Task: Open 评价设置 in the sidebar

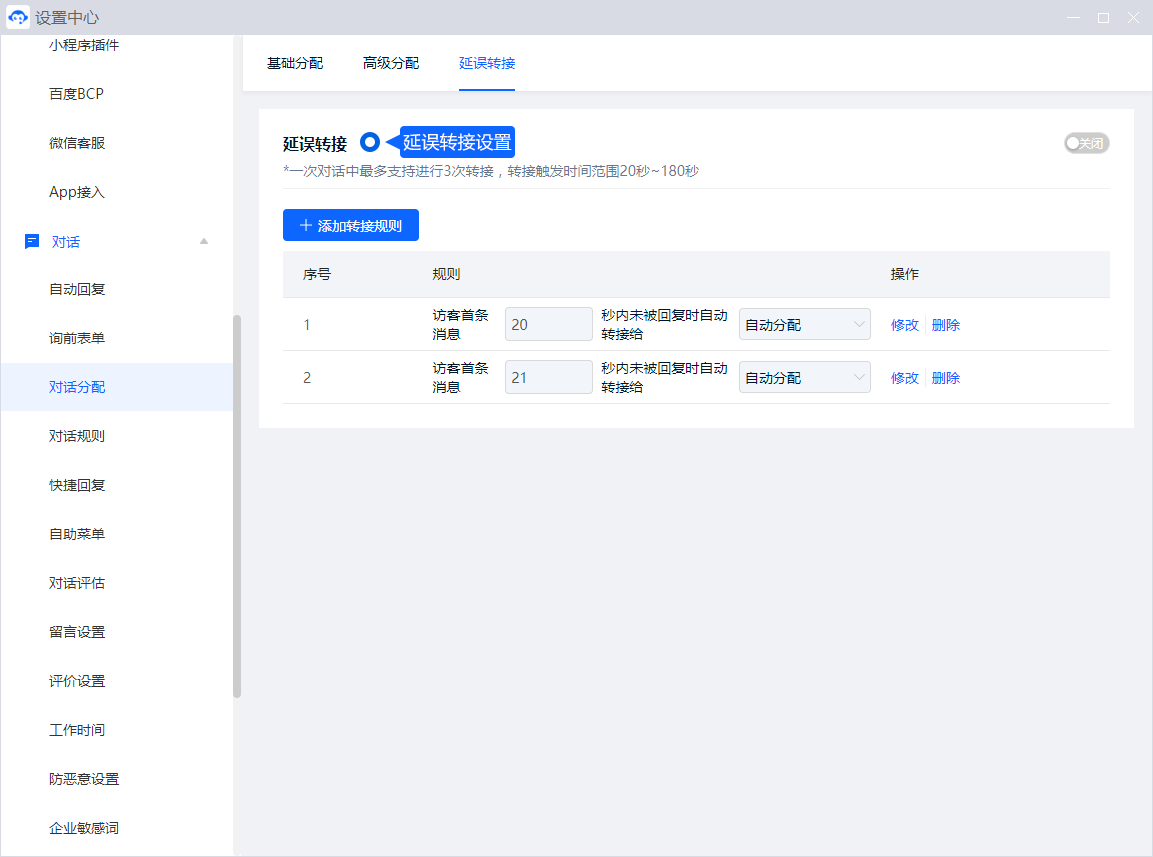Action: coord(77,680)
